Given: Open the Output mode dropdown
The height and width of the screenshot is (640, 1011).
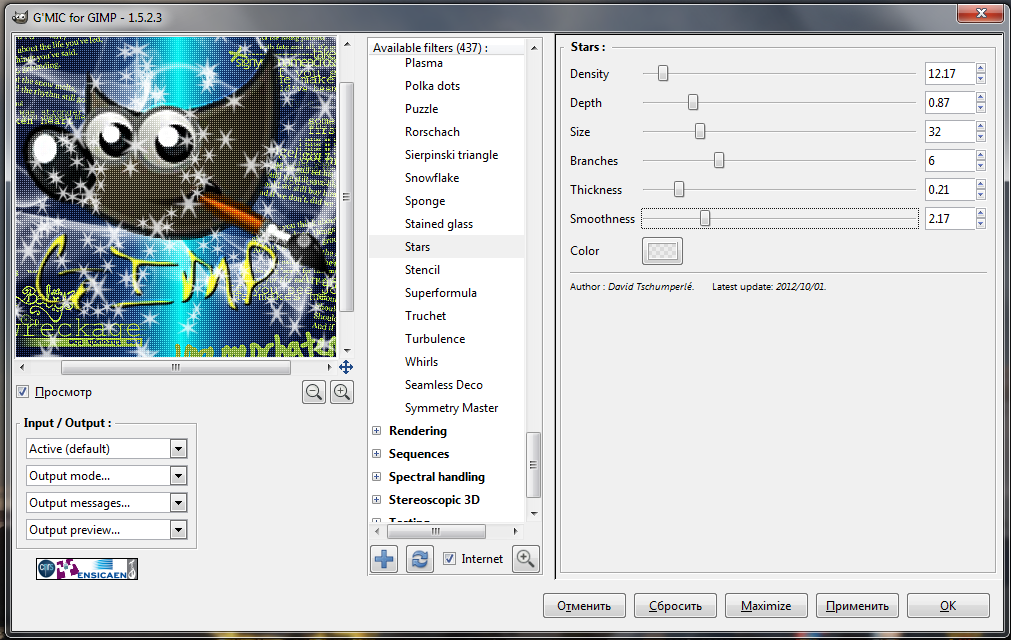Looking at the screenshot, I should (x=106, y=476).
